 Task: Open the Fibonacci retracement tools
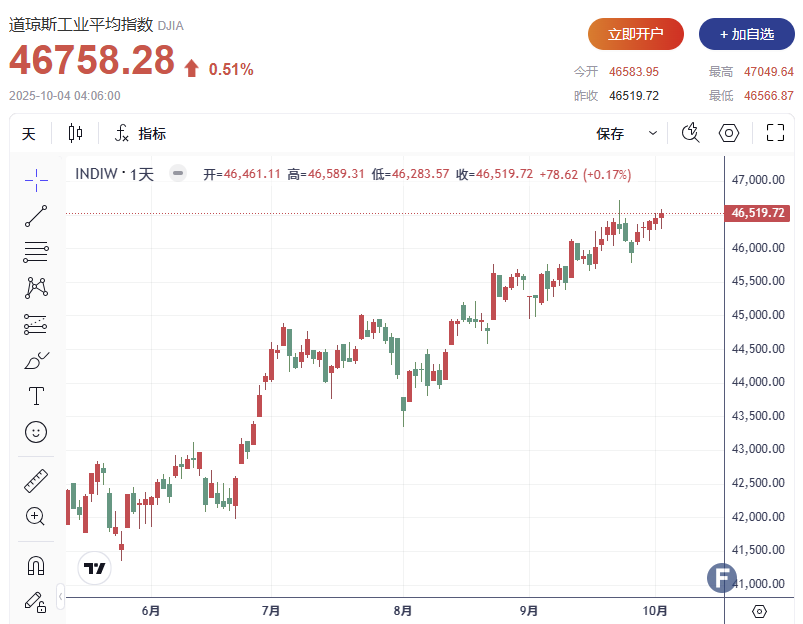point(36,252)
